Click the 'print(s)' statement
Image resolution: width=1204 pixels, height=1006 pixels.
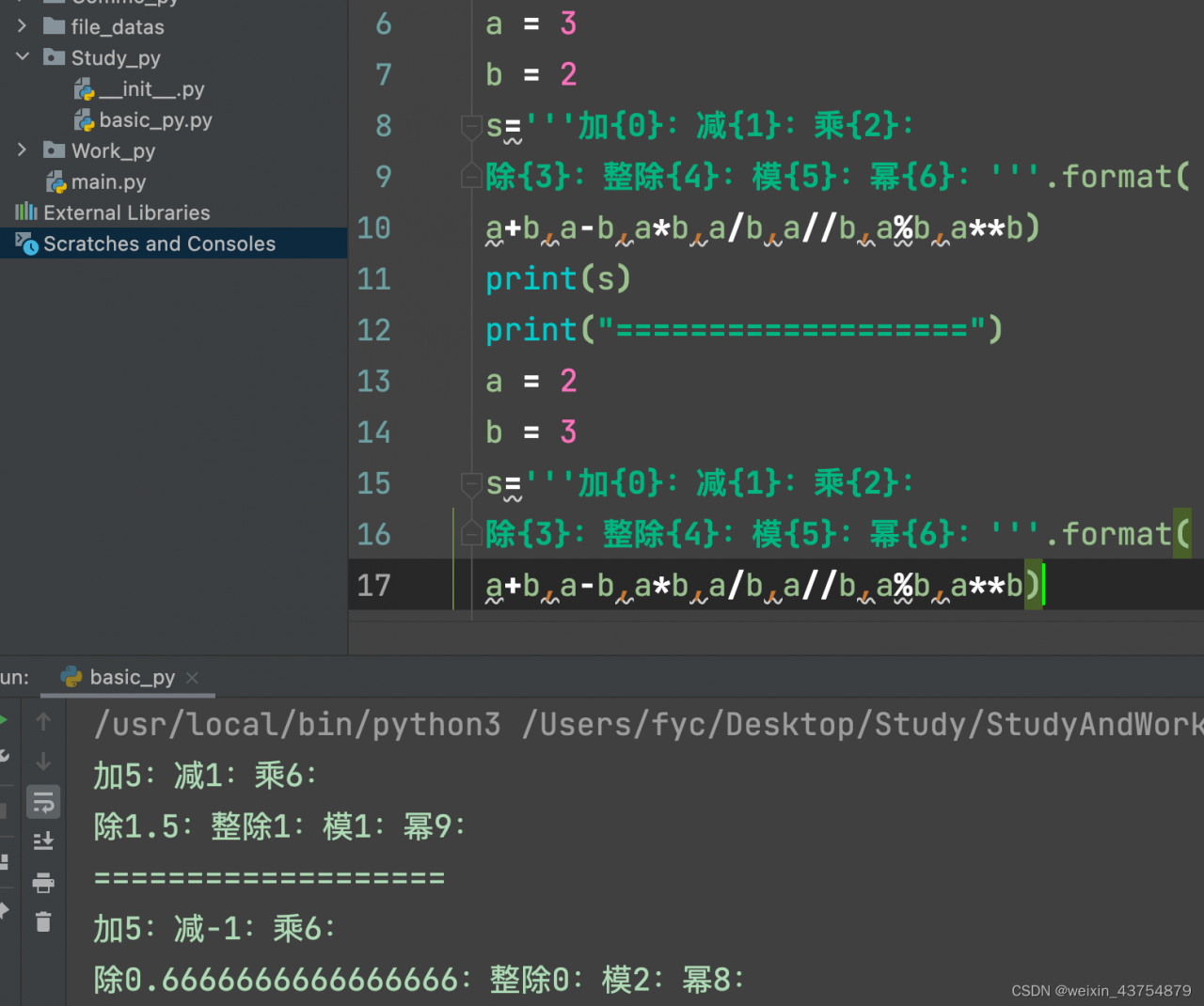558,279
